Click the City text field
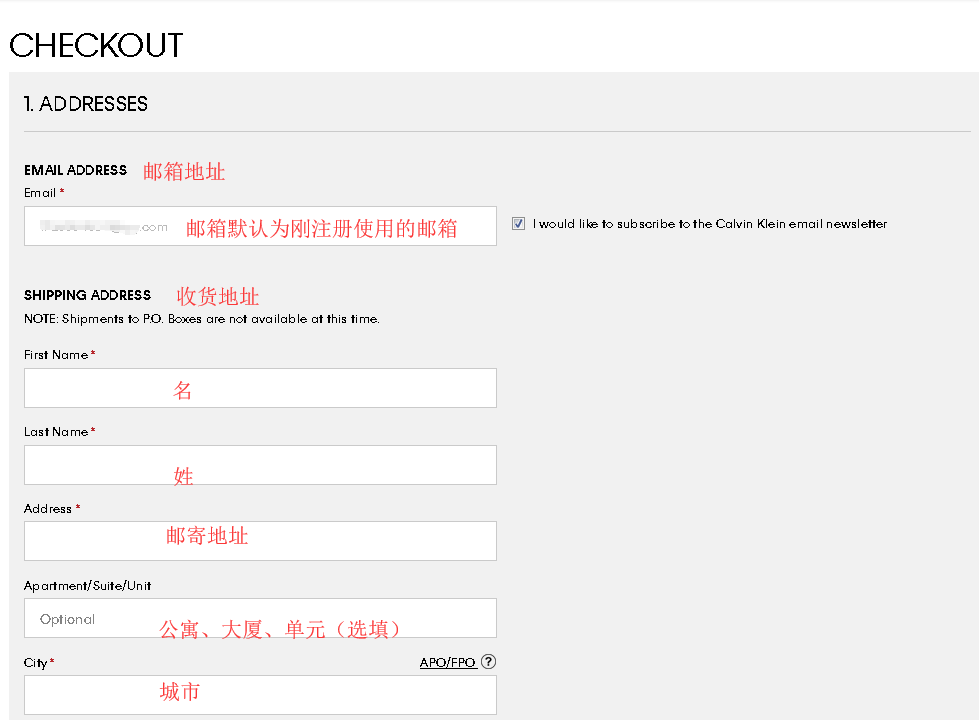The width and height of the screenshot is (979, 720). click(260, 695)
